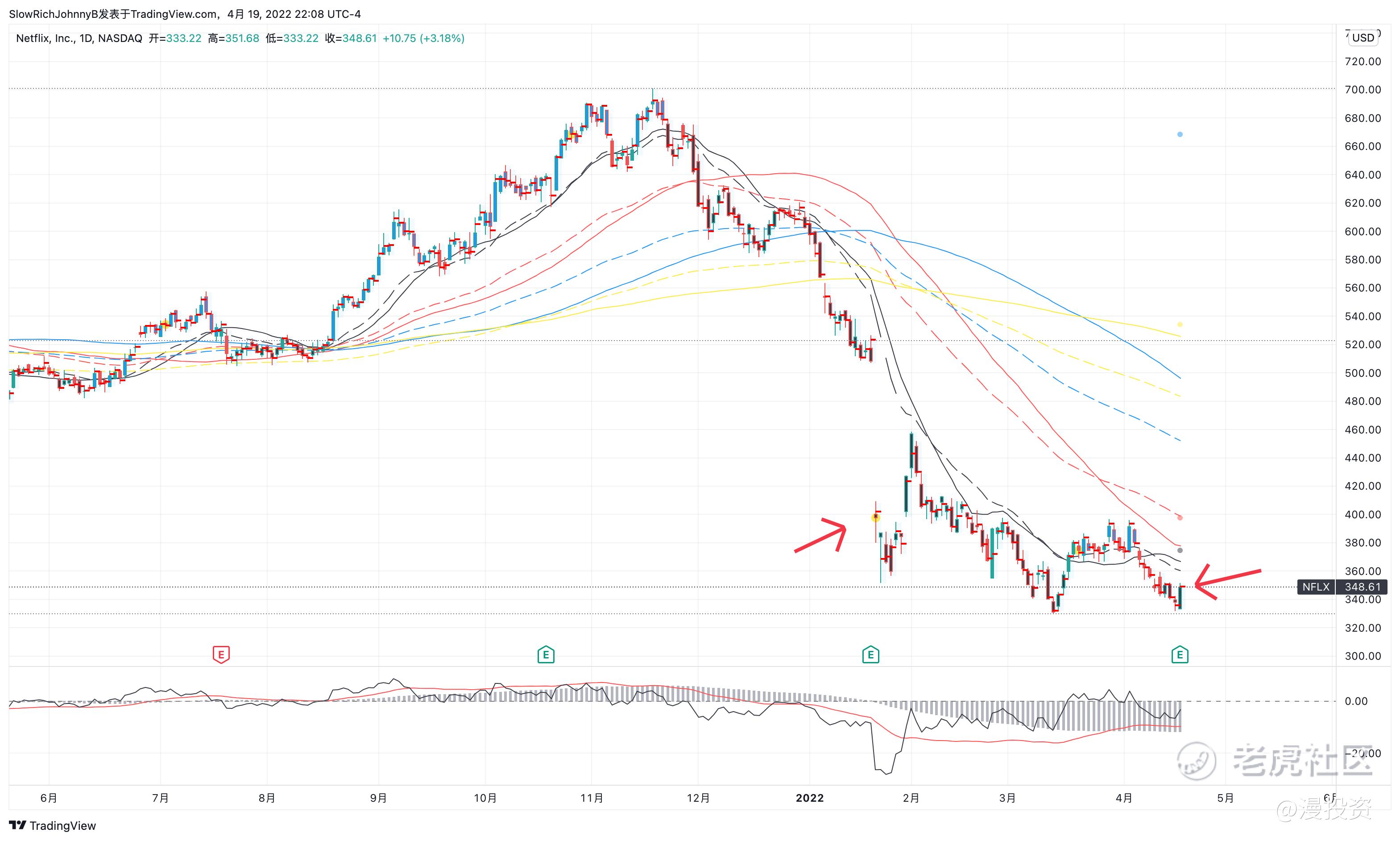
Task: Click the yellow endpoint dot near 534
Action: click(x=1180, y=325)
